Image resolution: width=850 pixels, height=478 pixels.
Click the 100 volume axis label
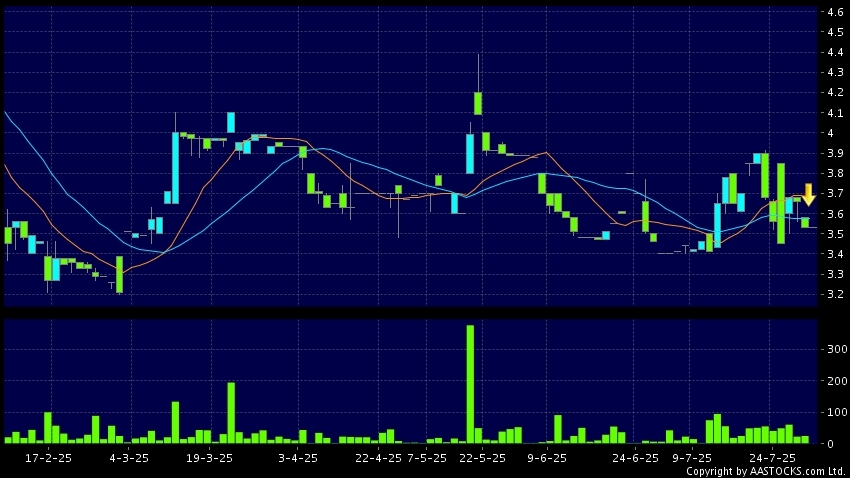pyautogui.click(x=838, y=412)
